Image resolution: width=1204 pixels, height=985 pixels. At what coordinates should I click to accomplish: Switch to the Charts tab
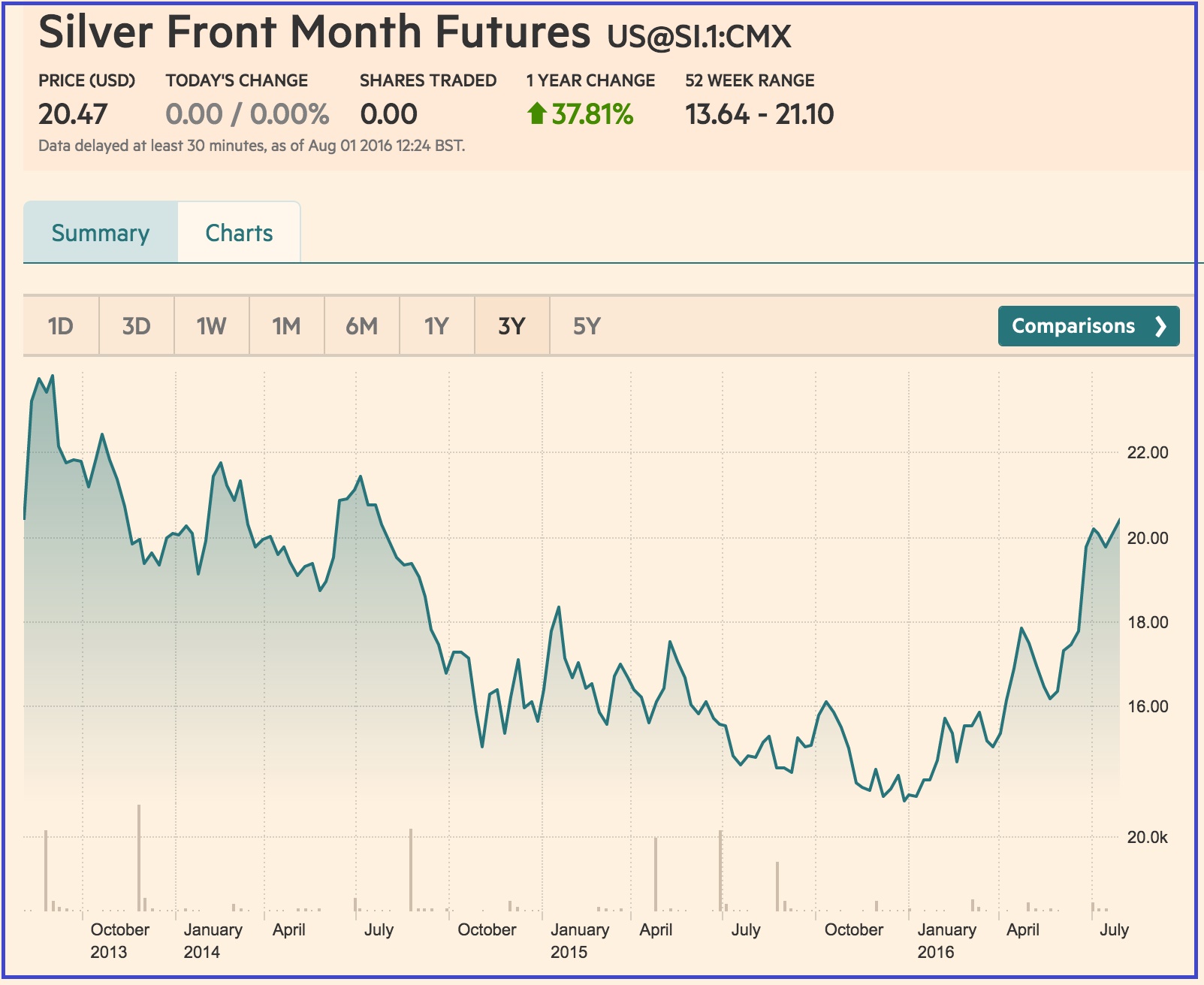point(239,233)
